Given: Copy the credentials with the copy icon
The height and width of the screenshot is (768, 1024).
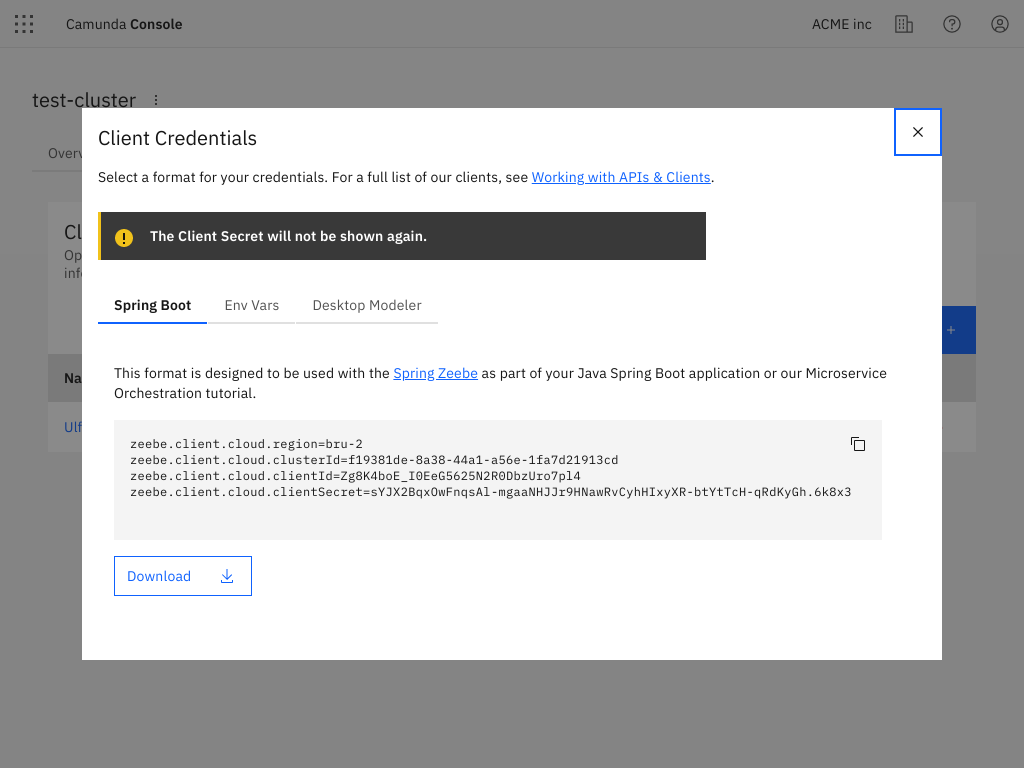Looking at the screenshot, I should coord(858,444).
